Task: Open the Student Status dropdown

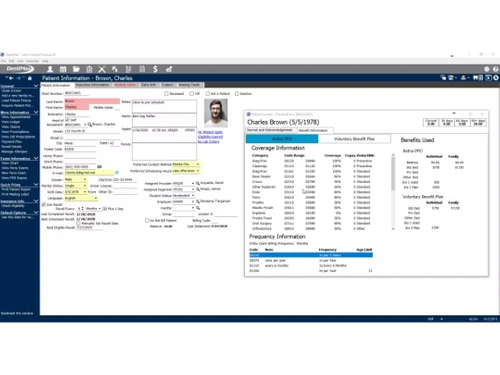Action: click(x=193, y=195)
